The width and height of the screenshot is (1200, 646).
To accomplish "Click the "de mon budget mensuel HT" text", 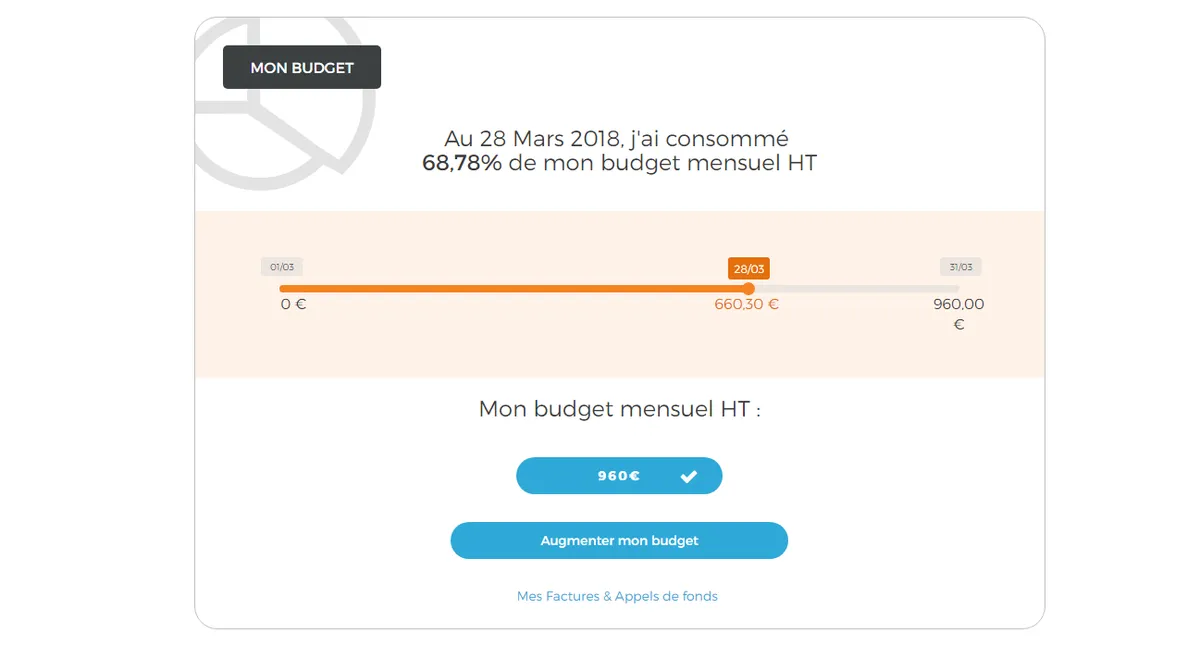I will coord(662,163).
